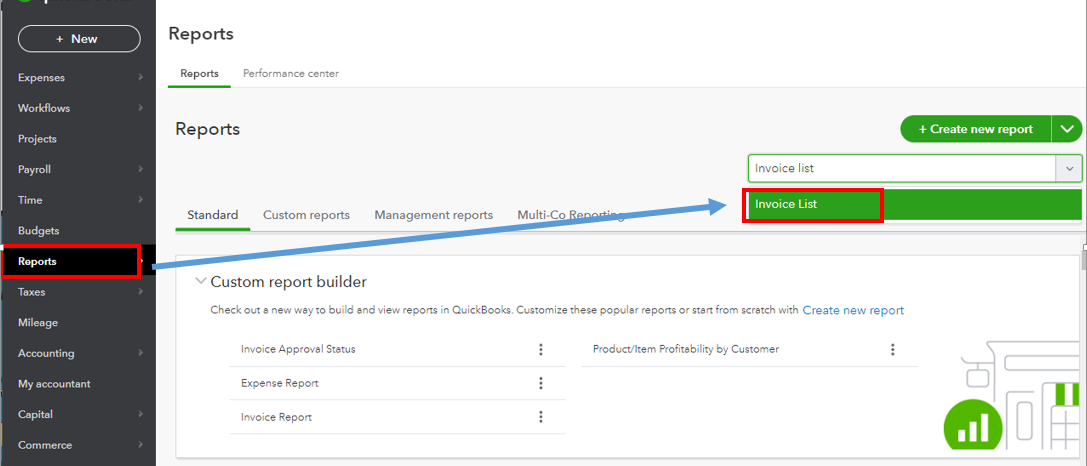This screenshot has height=466, width=1087.
Task: Collapse the Custom report builder section
Action: 201,282
